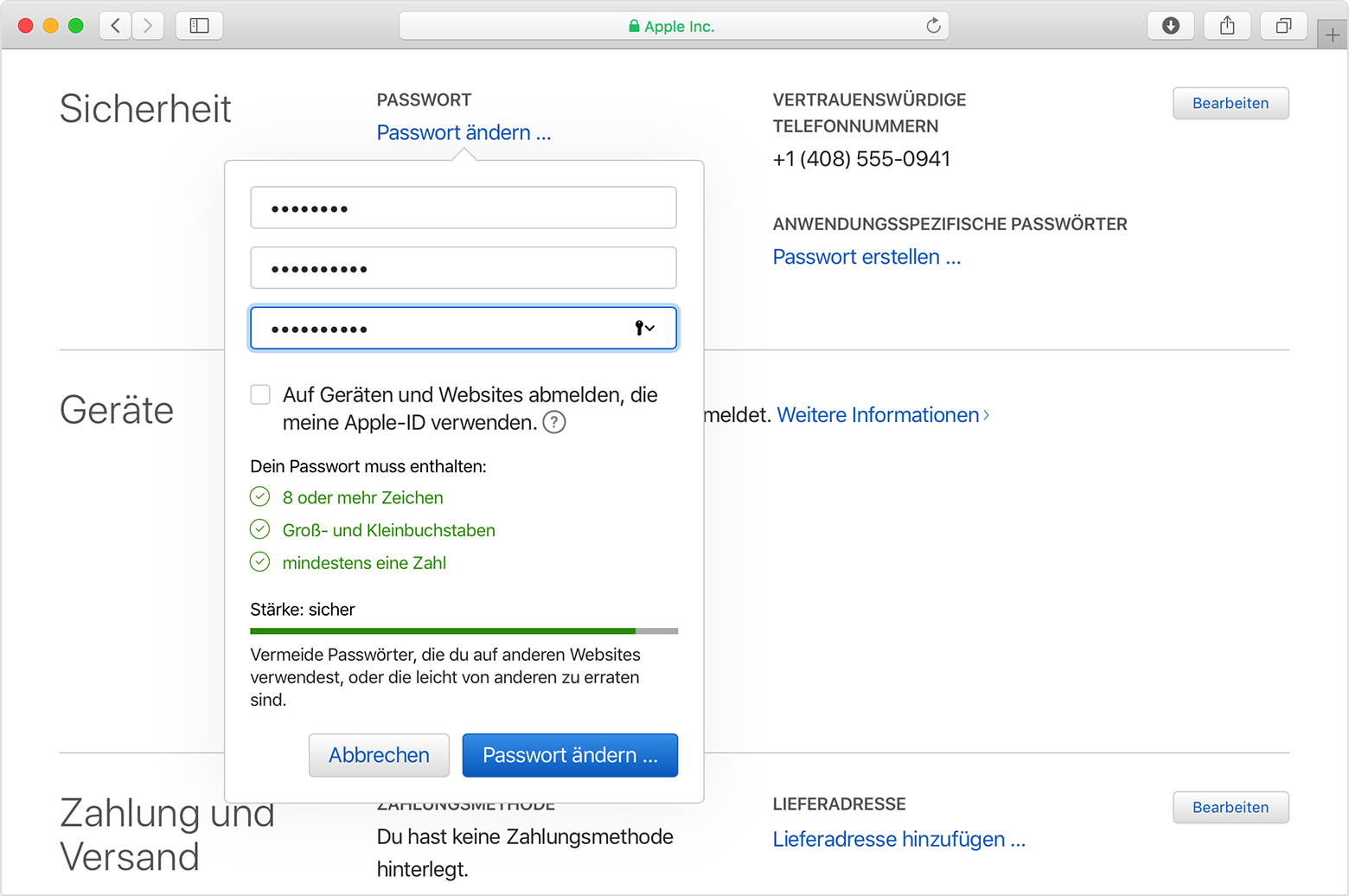Click Bearbeiten button in Zahlung und Versand

pyautogui.click(x=1231, y=807)
